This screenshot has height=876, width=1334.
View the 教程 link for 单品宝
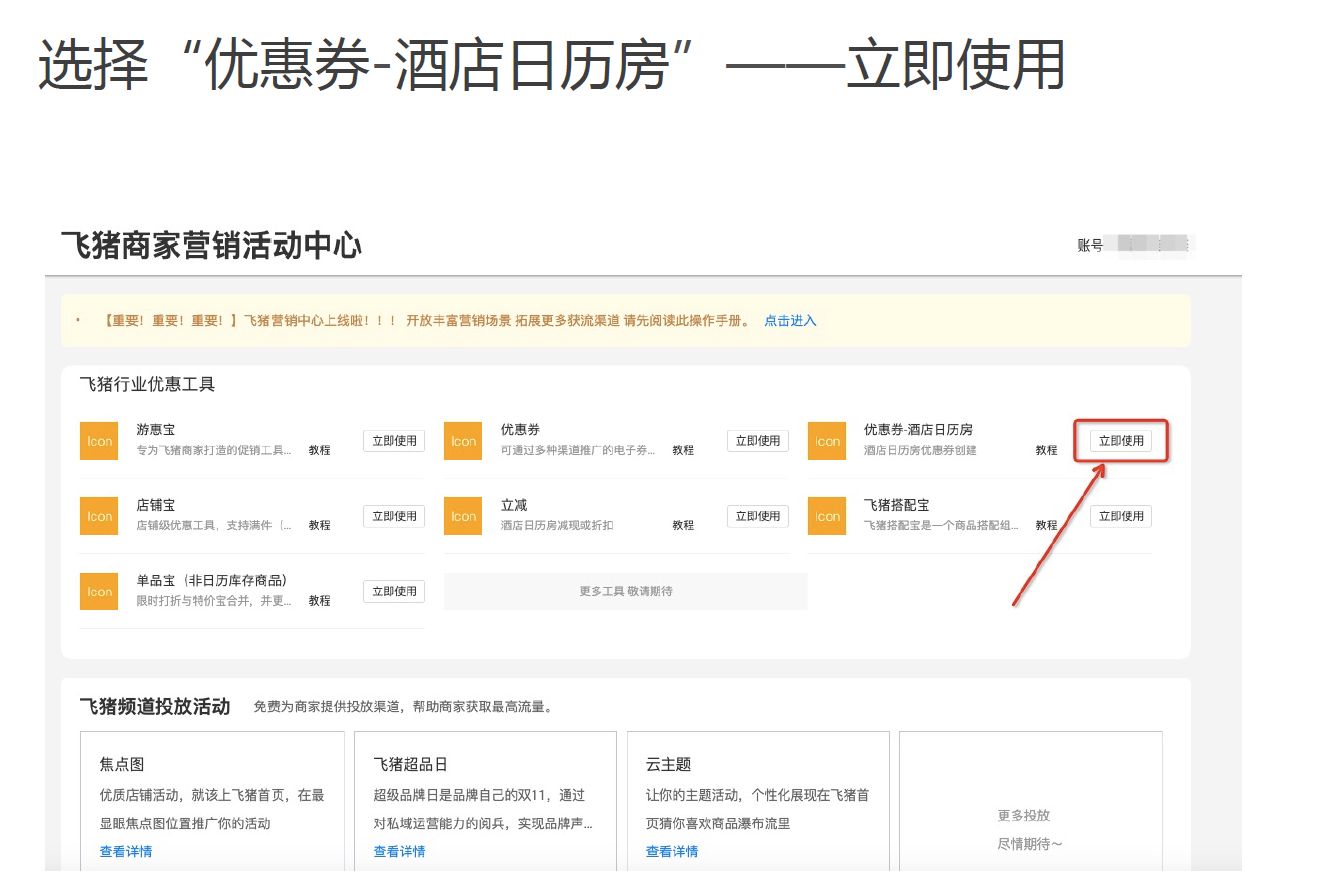click(319, 601)
